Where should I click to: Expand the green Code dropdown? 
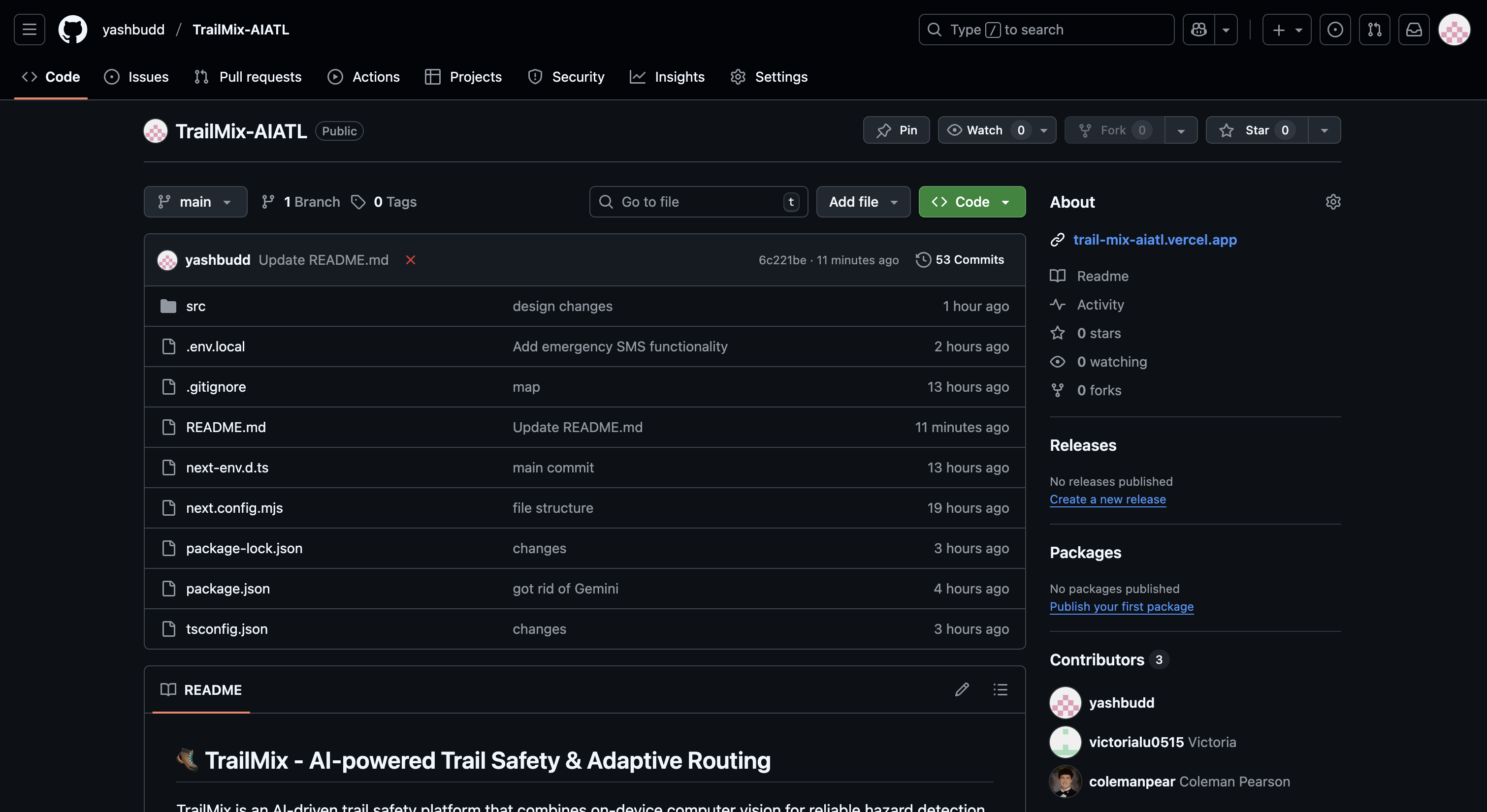point(971,202)
